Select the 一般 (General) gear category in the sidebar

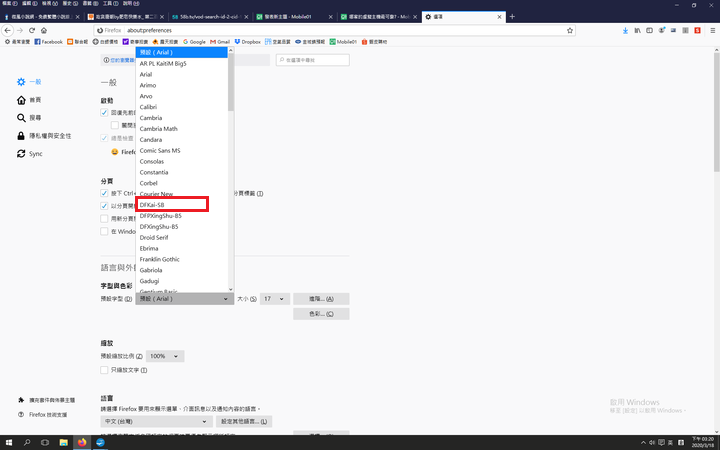29,82
